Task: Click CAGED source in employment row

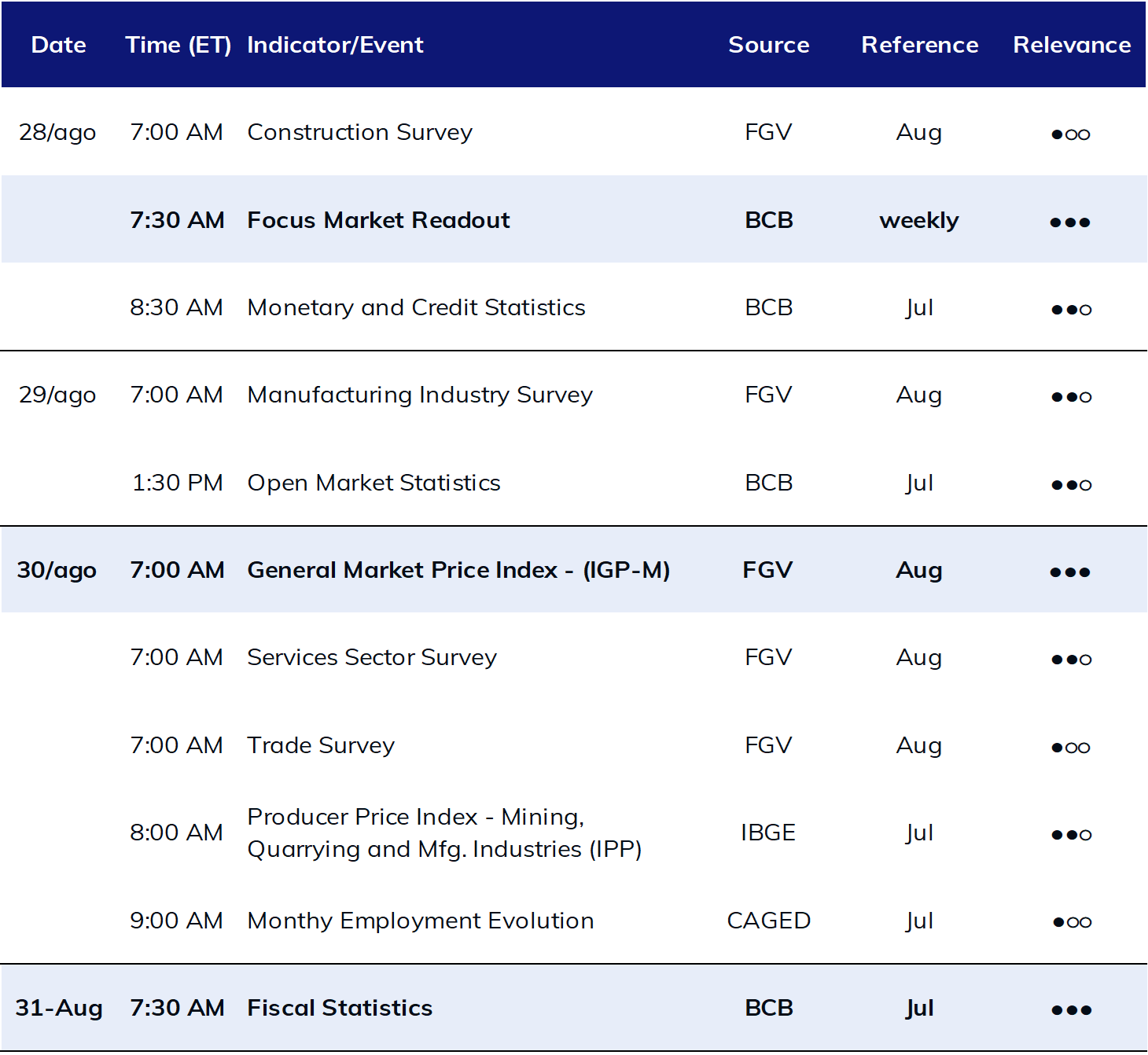Action: pos(768,921)
